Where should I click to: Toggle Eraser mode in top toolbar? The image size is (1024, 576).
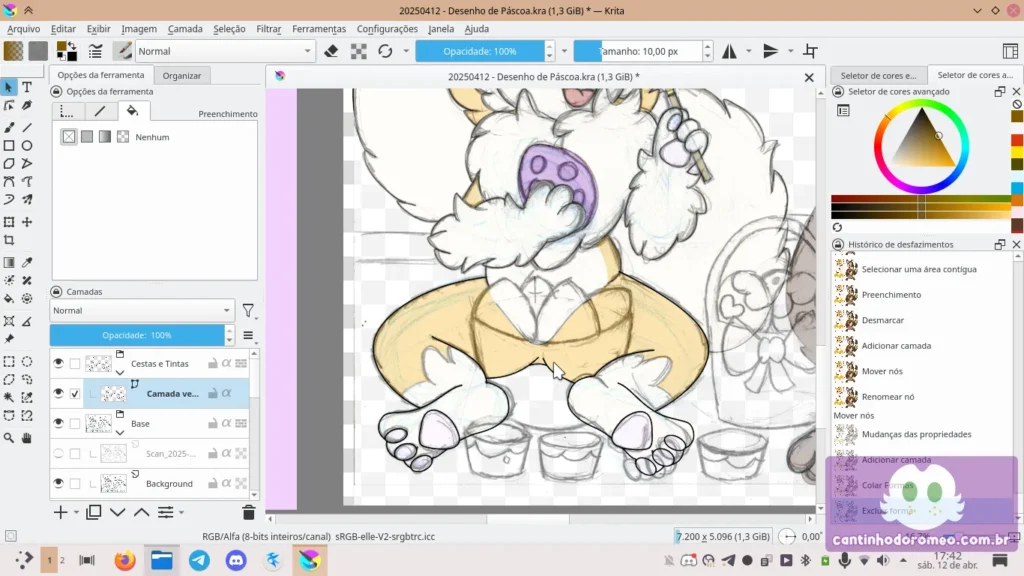click(331, 51)
